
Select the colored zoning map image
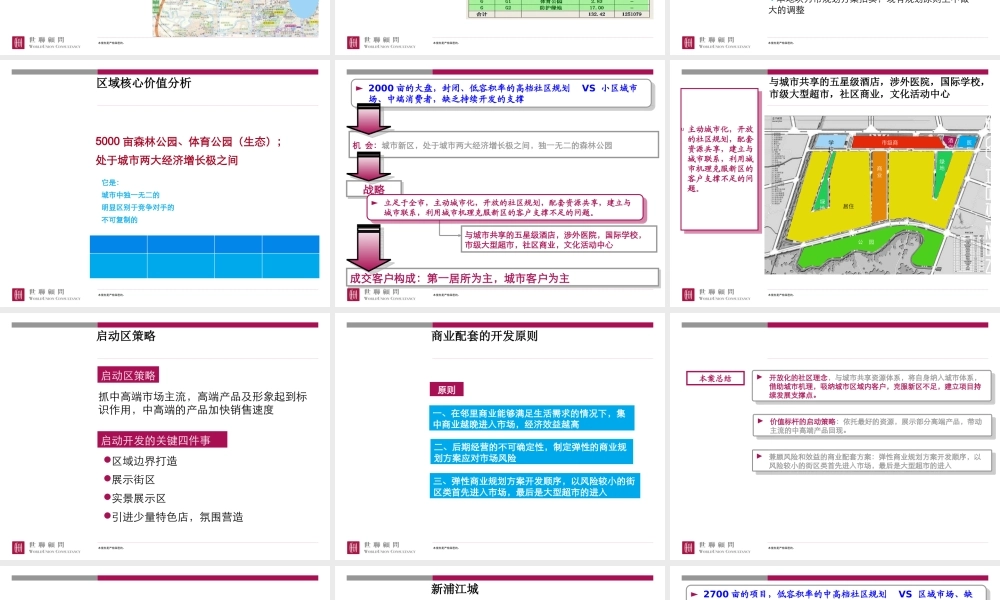pos(878,194)
